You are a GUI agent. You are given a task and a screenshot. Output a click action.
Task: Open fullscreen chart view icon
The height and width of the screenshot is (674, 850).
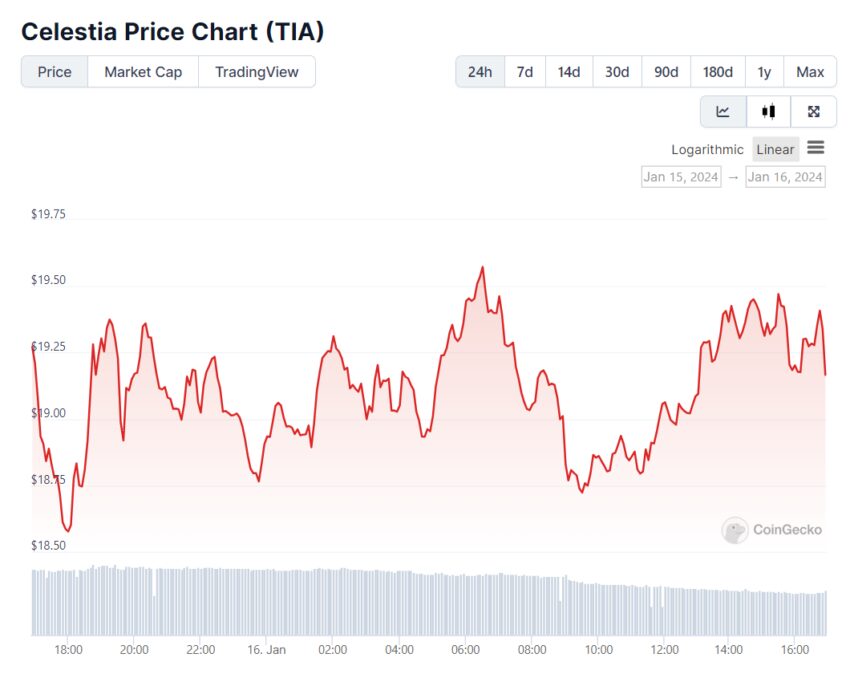813,111
